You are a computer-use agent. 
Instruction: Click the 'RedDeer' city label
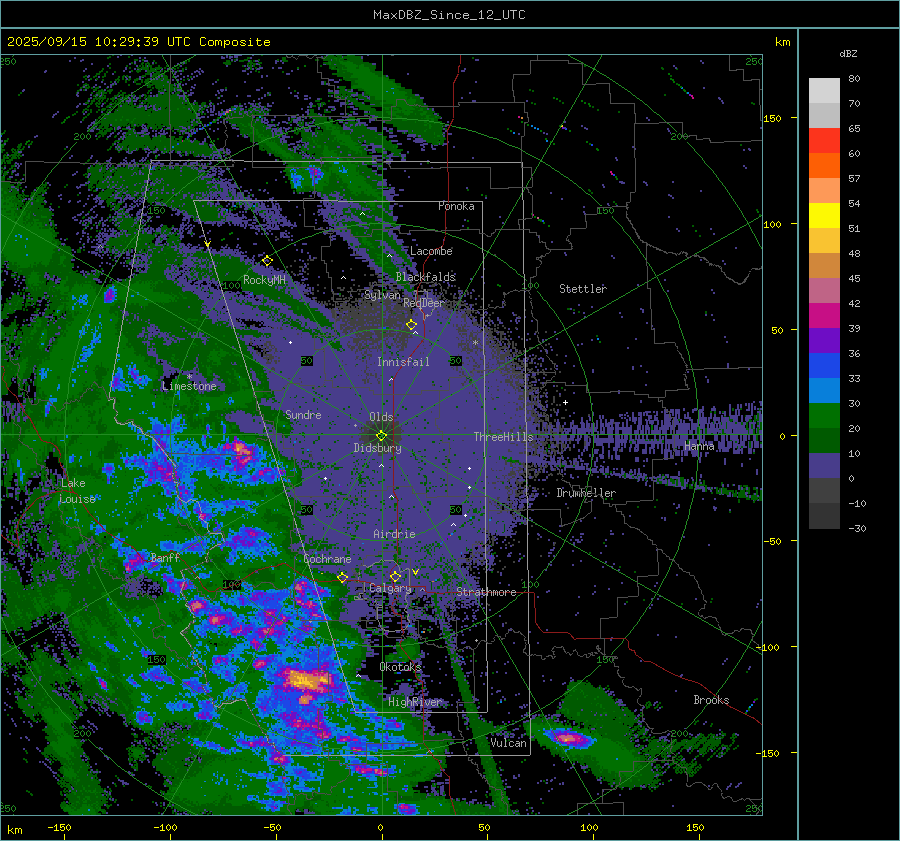click(x=424, y=303)
